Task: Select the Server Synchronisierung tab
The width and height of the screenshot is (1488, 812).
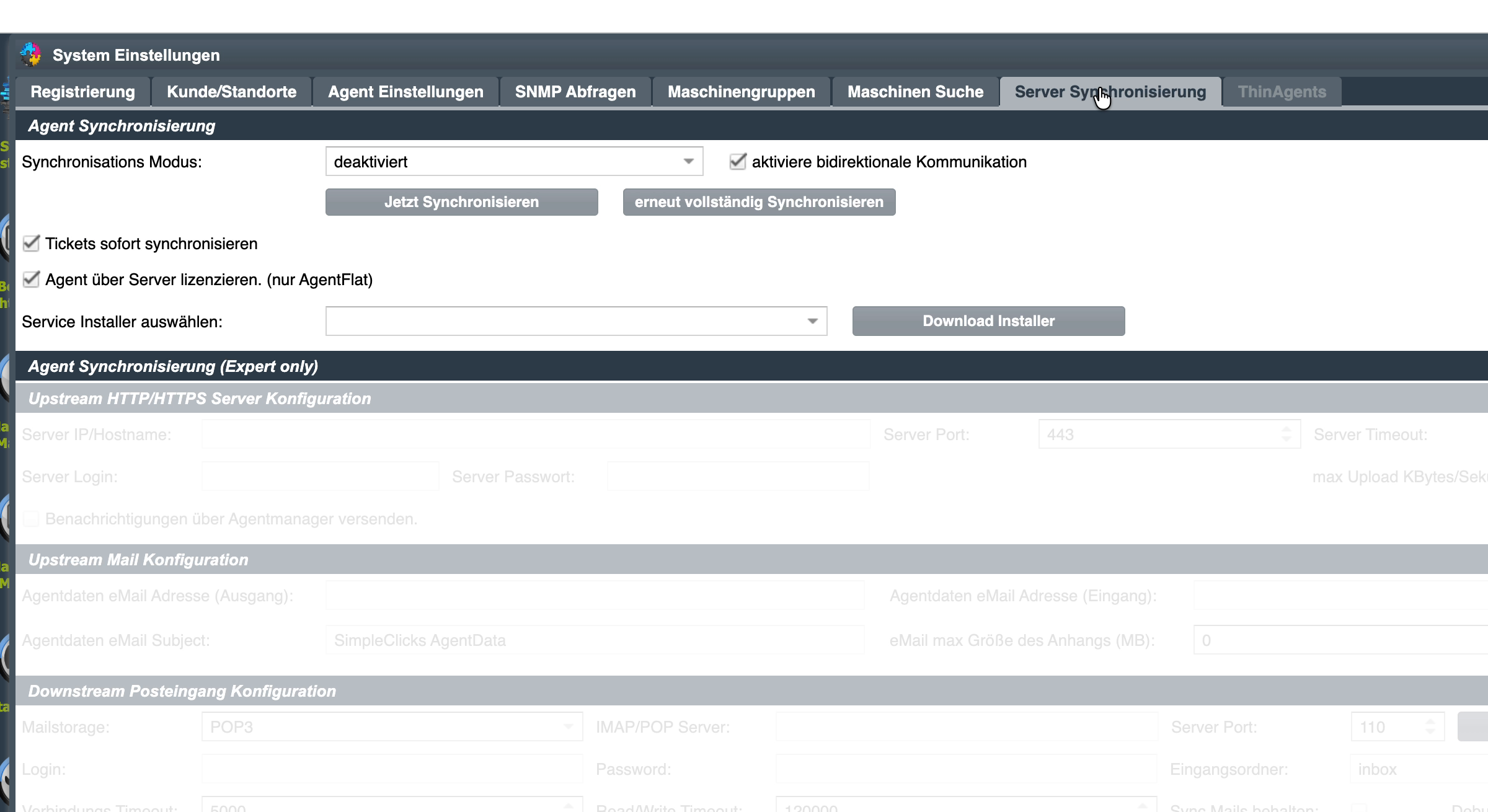Action: tap(1110, 92)
